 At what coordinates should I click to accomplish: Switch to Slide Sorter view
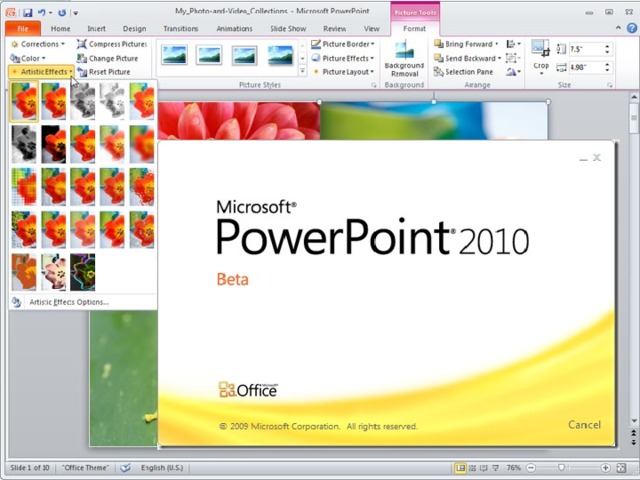[472, 468]
